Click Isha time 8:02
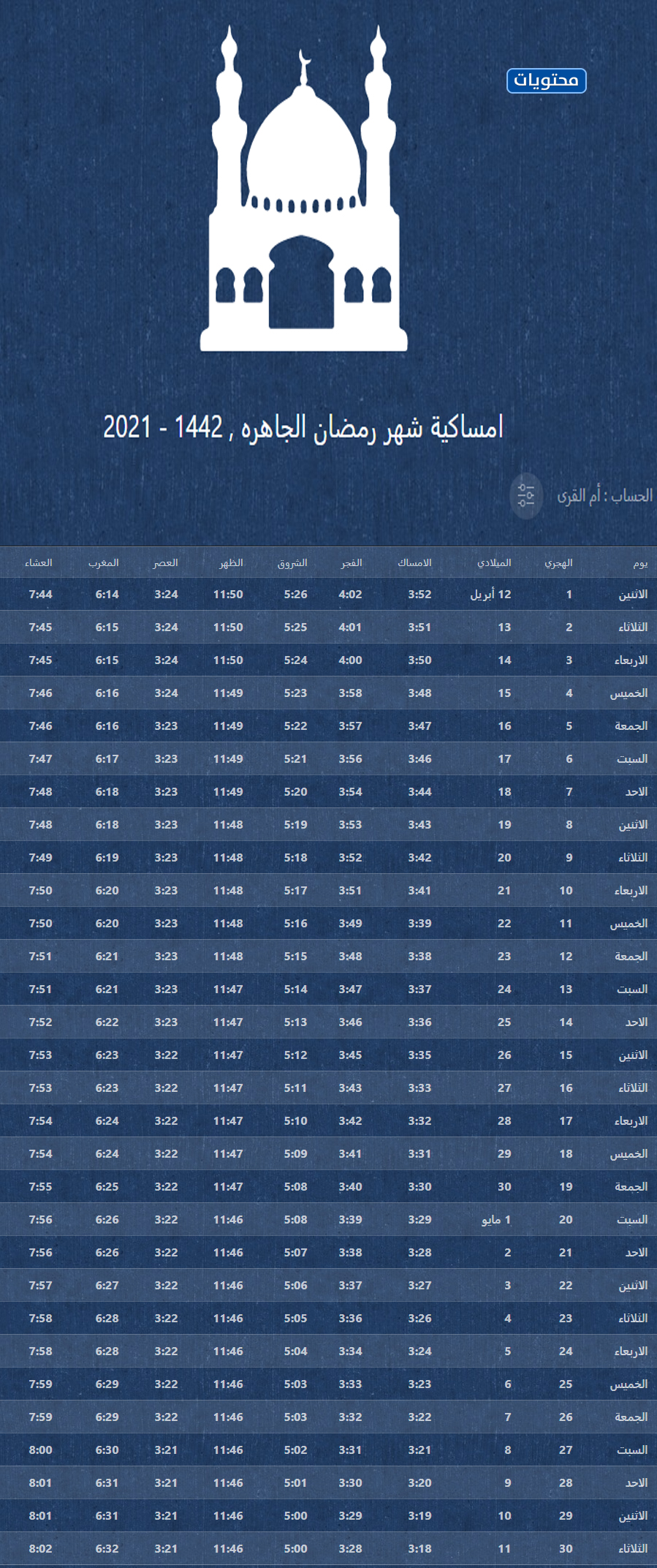The width and height of the screenshot is (657, 1568). click(x=40, y=1549)
